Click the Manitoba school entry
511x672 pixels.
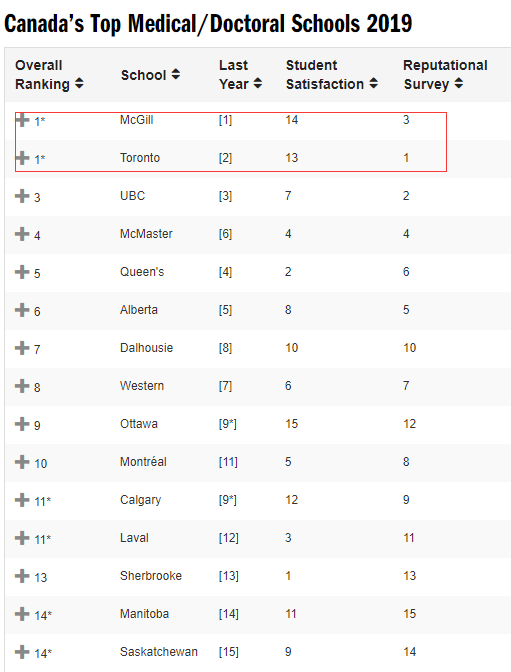click(x=144, y=614)
